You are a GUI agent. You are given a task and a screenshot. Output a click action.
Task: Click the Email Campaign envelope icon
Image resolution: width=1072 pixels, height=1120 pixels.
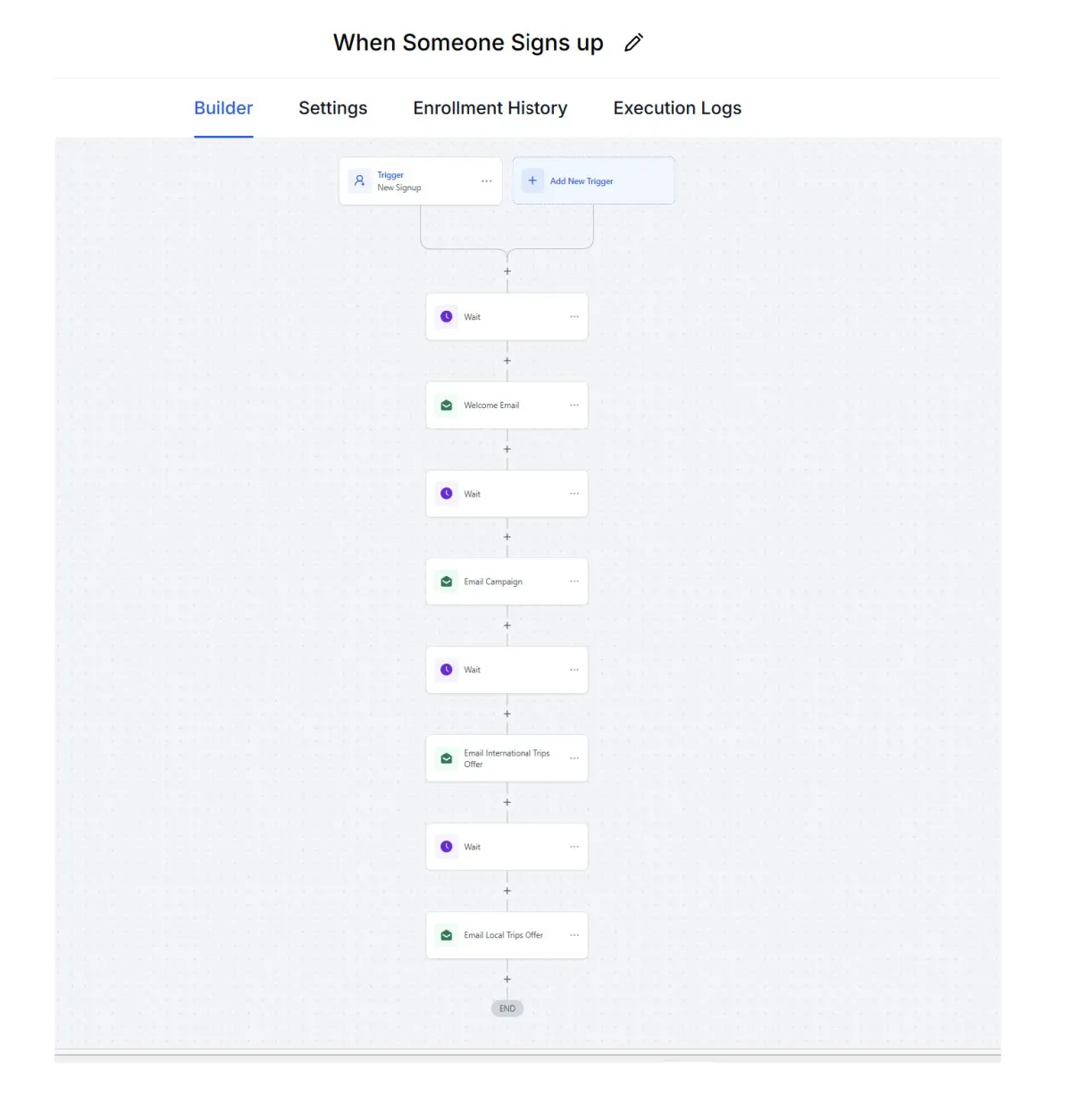pyautogui.click(x=447, y=581)
